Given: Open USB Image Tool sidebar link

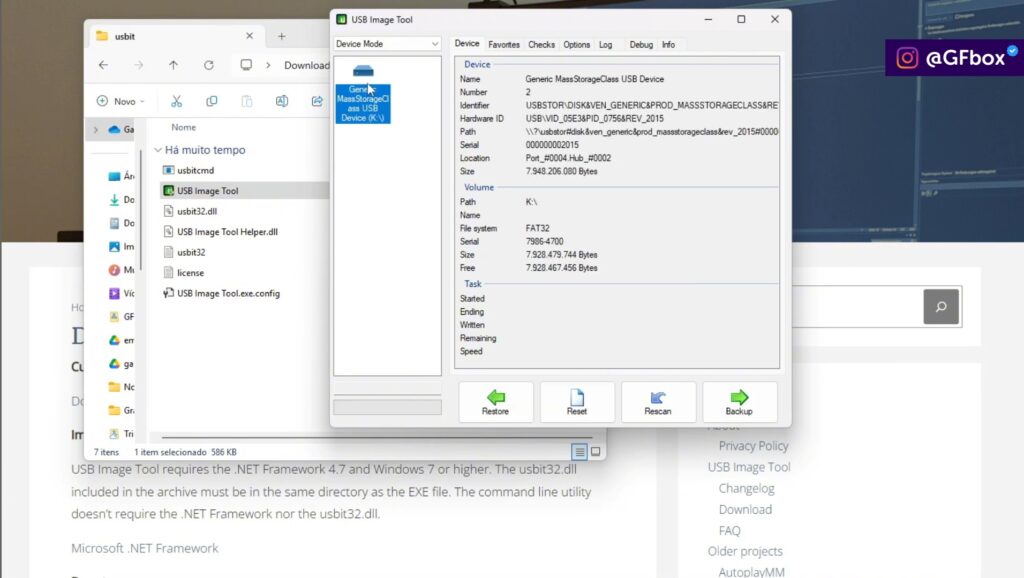Looking at the screenshot, I should (x=749, y=467).
